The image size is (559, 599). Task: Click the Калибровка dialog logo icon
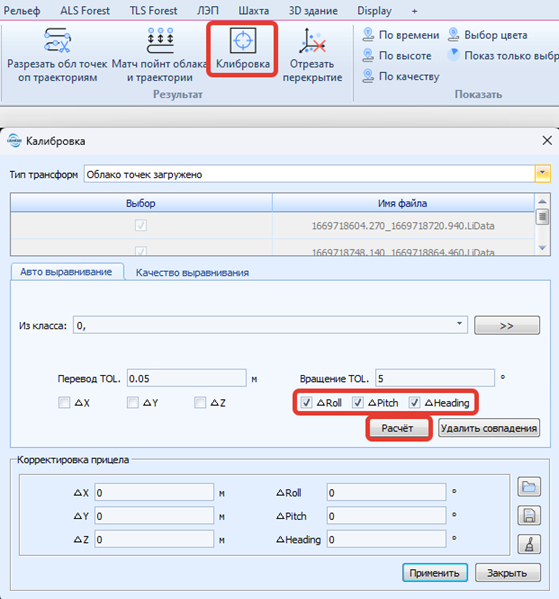tap(15, 141)
